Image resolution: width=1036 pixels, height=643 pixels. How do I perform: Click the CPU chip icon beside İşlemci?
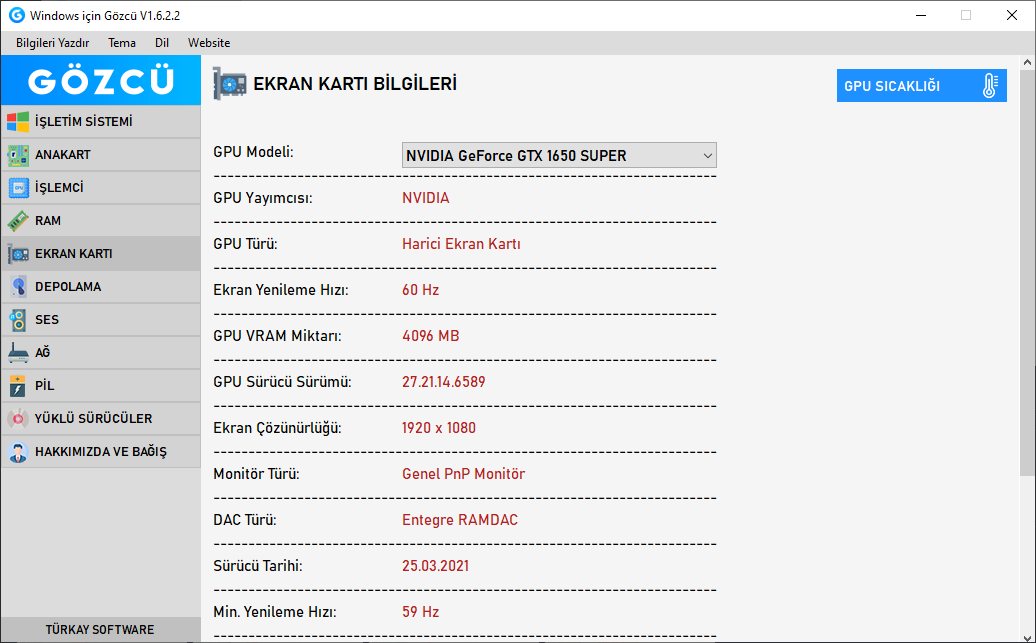[18, 188]
